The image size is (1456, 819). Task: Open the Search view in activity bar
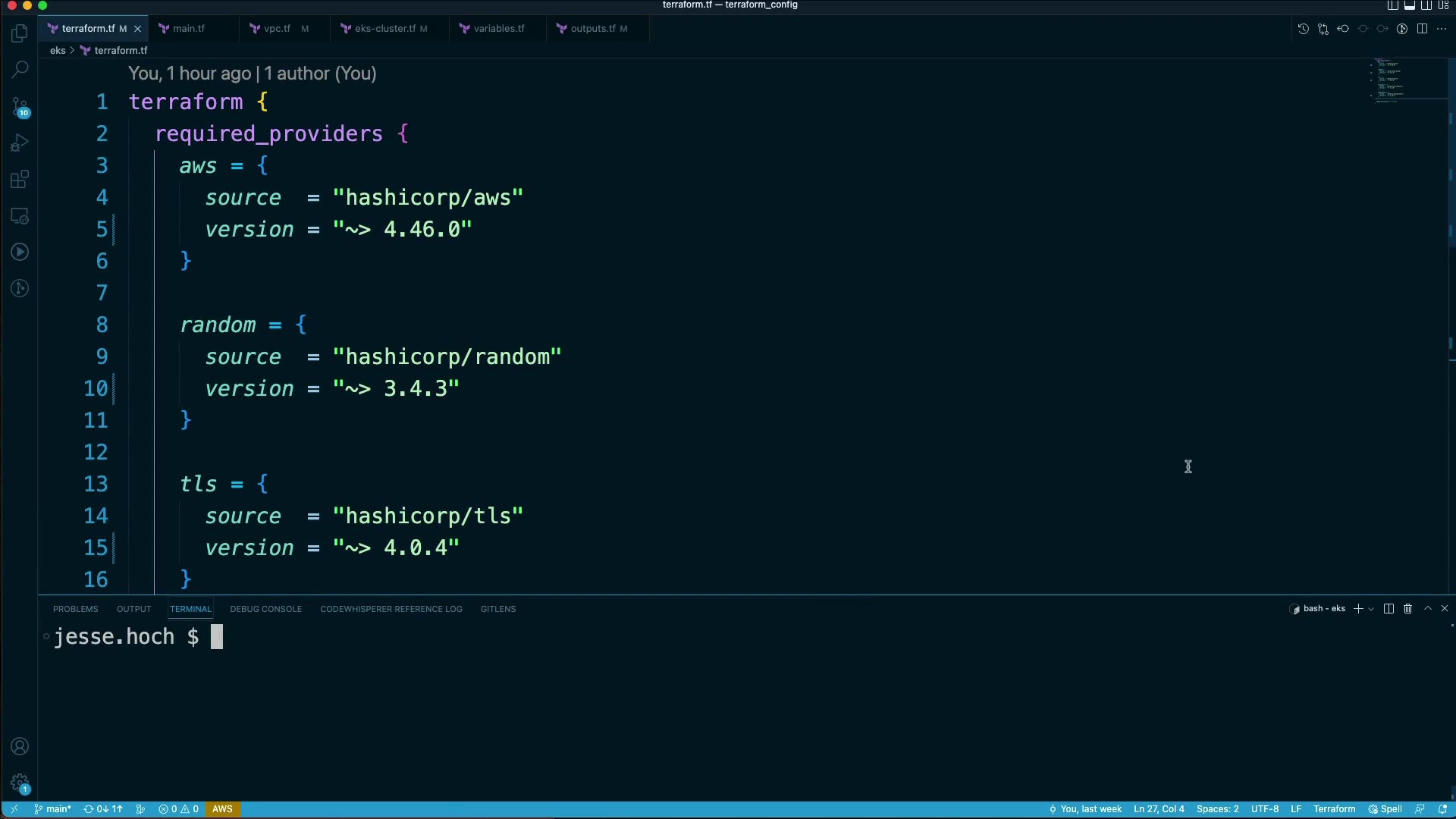pos(20,70)
